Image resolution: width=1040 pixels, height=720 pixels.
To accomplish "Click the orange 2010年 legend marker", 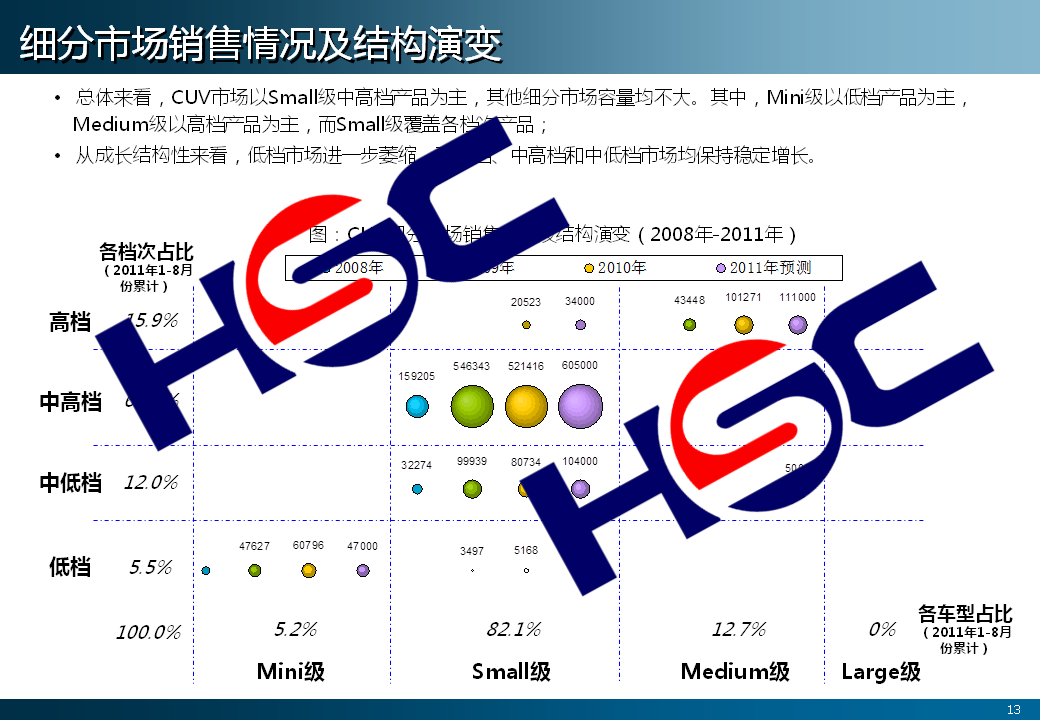I will point(590,268).
